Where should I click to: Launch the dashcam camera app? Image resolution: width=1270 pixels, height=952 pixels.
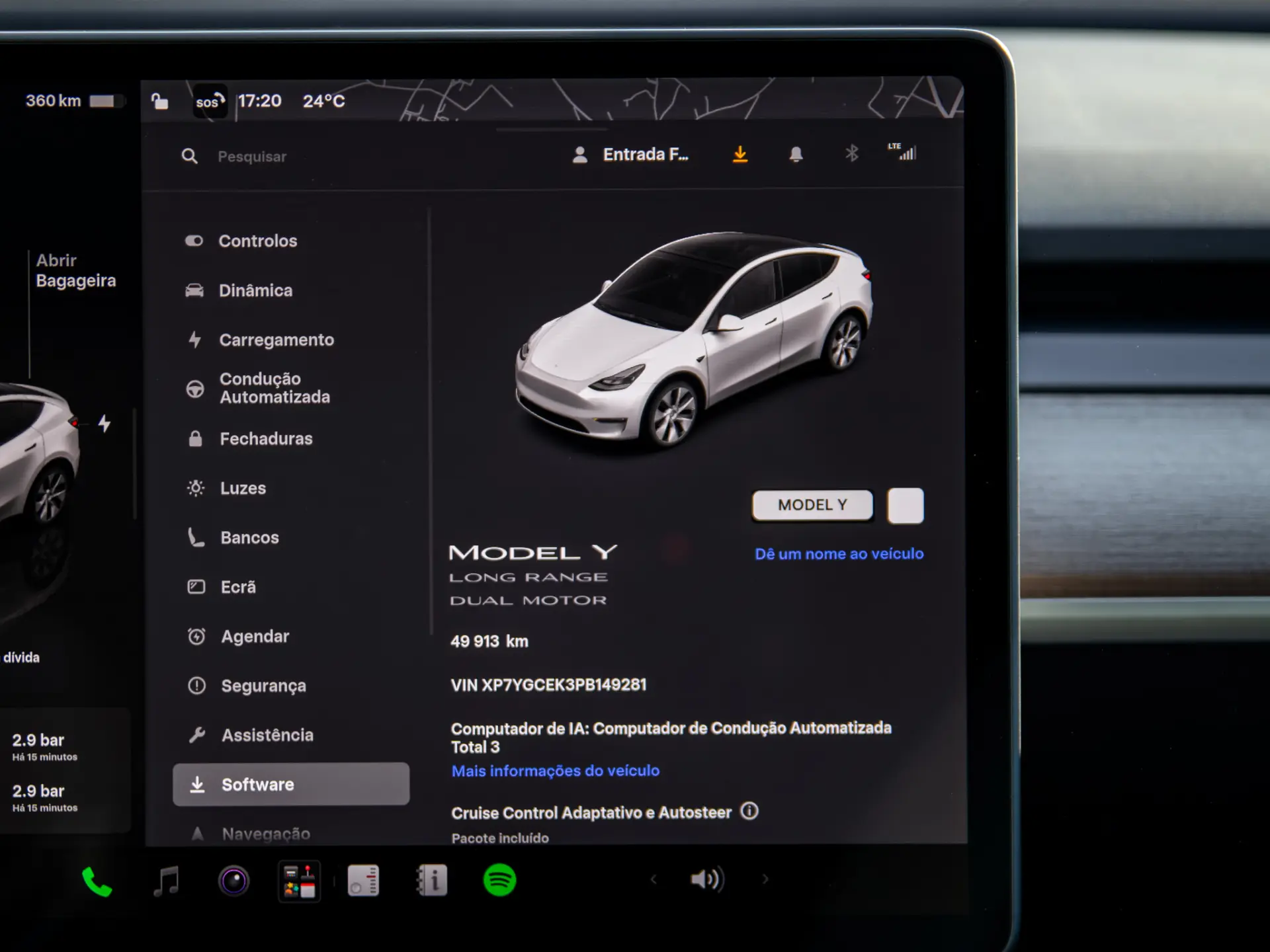click(x=233, y=881)
